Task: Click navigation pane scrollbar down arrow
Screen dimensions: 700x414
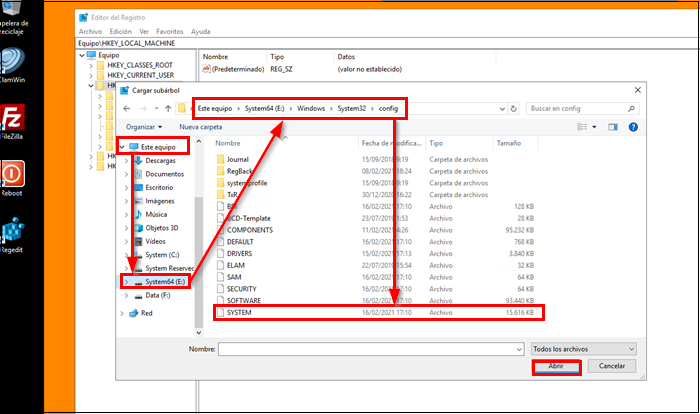Action: coord(199,333)
